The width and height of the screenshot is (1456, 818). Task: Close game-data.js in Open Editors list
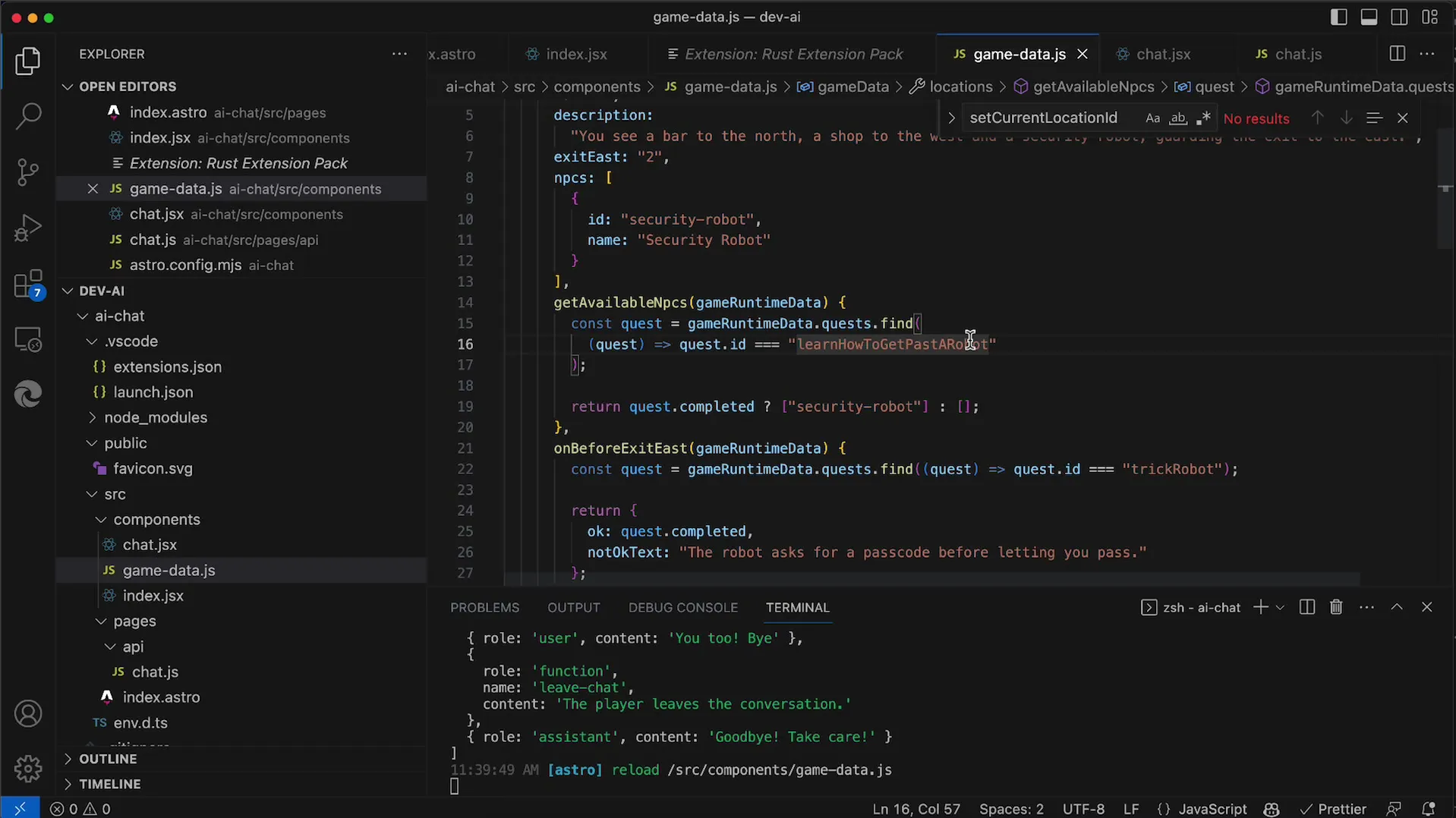click(x=93, y=189)
